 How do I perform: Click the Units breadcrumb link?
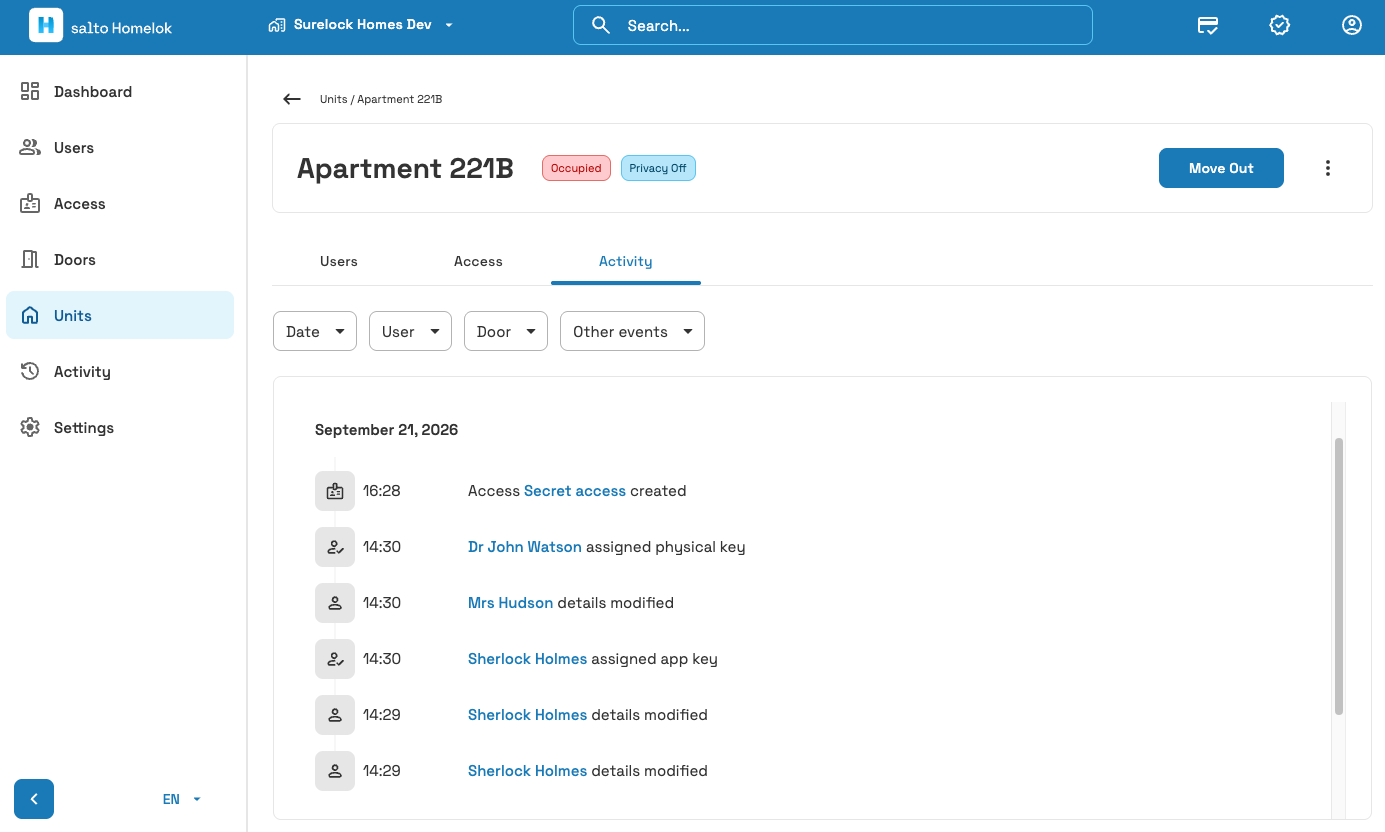click(x=333, y=99)
